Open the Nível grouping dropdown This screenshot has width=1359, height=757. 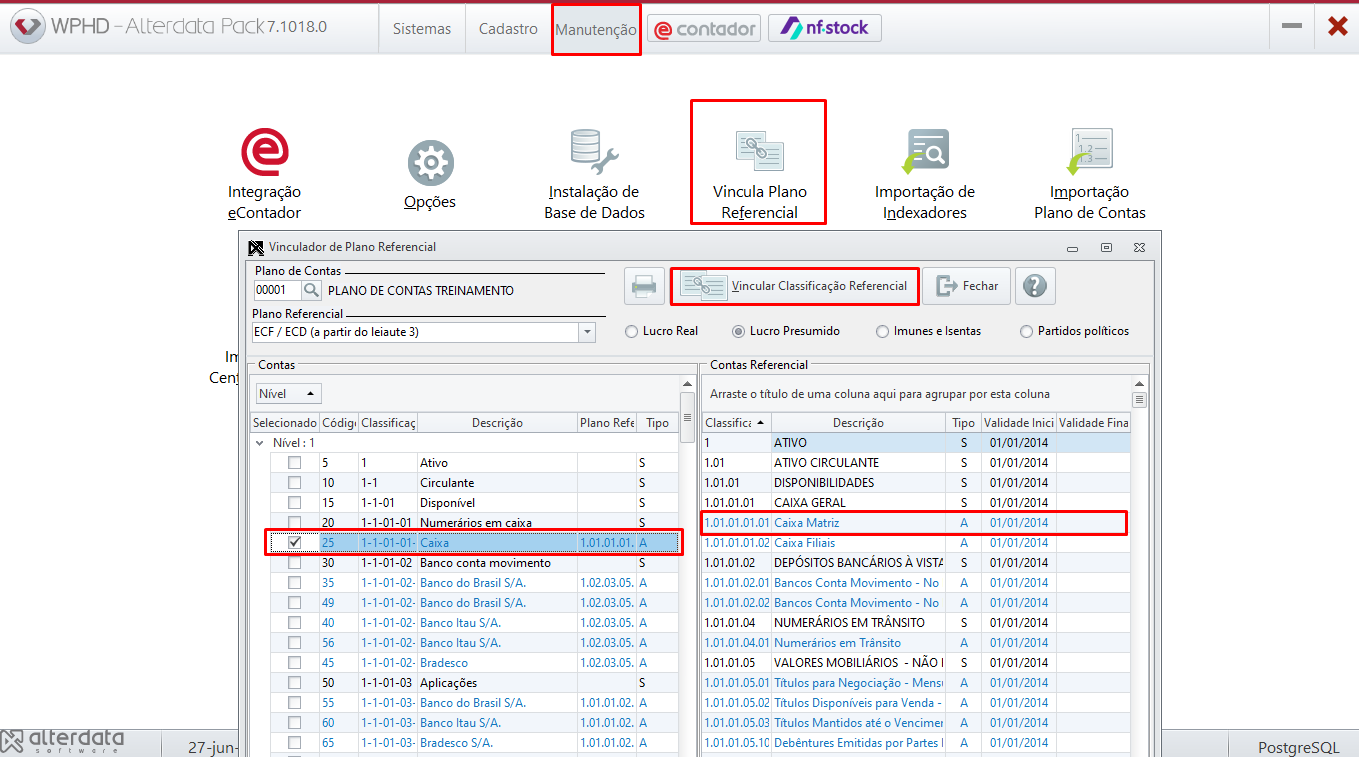[289, 394]
